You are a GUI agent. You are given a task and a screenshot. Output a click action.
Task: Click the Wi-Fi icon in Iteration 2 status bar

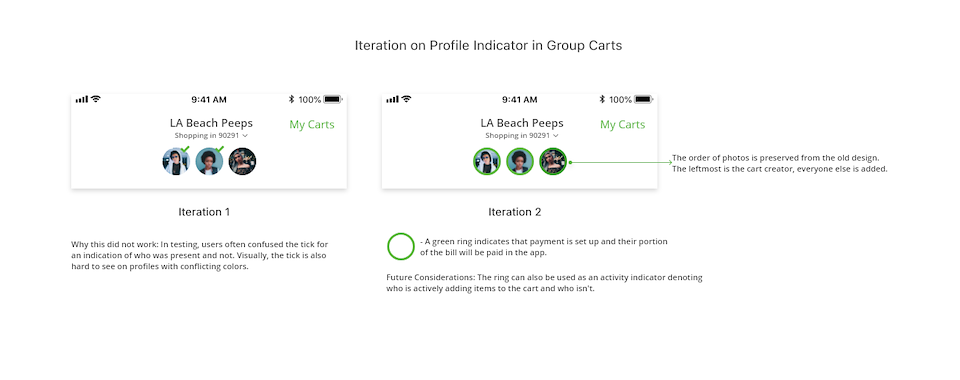tap(407, 99)
